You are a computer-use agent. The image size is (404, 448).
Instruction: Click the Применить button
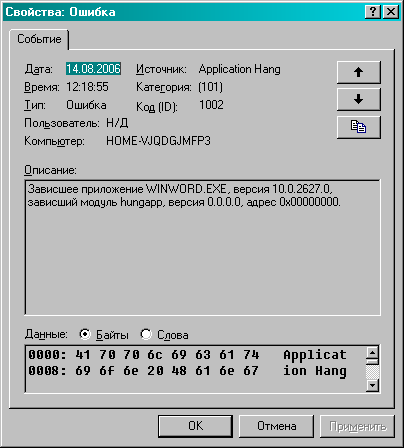tap(357, 426)
